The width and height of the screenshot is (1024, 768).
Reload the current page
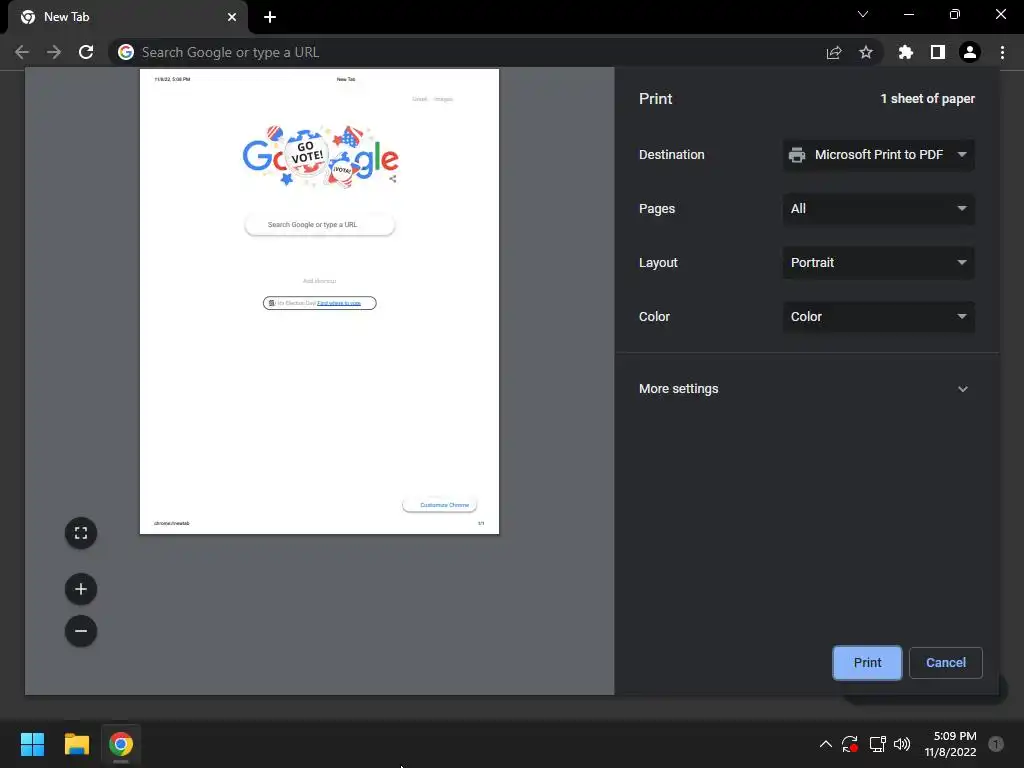click(x=86, y=52)
